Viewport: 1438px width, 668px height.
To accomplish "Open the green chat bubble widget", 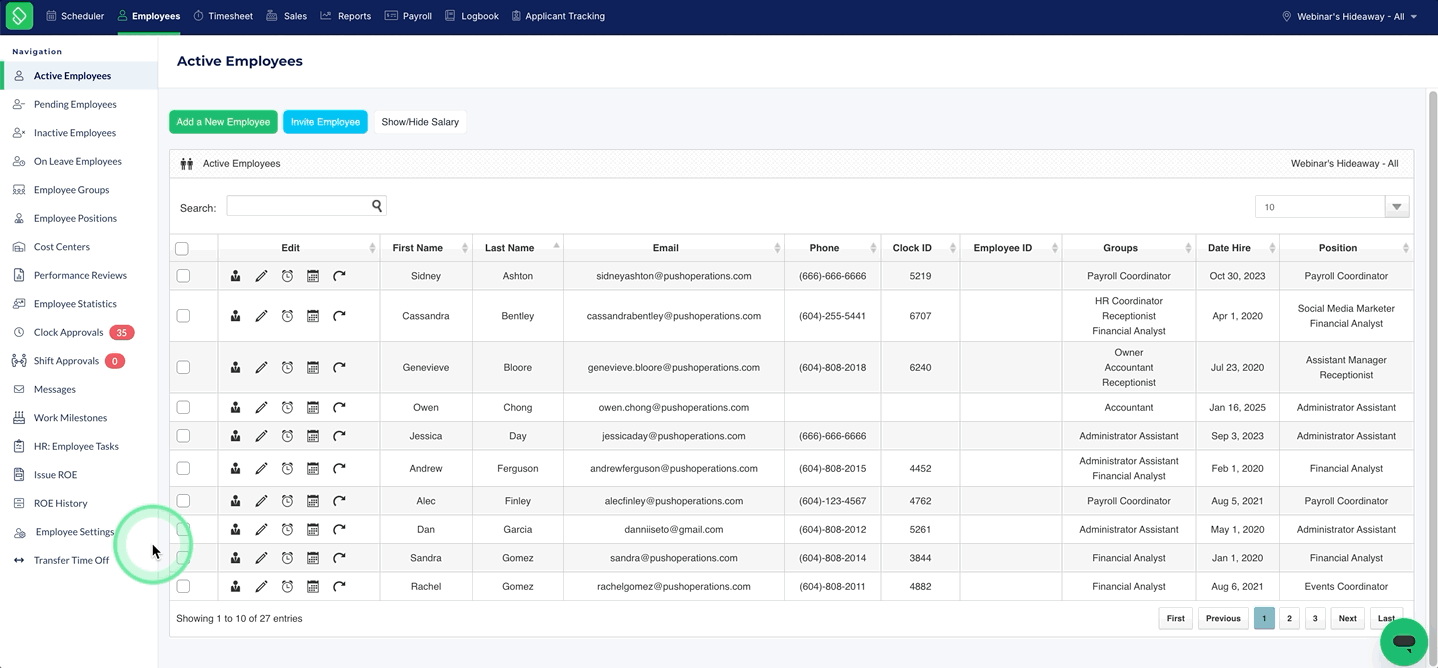I will 1404,642.
